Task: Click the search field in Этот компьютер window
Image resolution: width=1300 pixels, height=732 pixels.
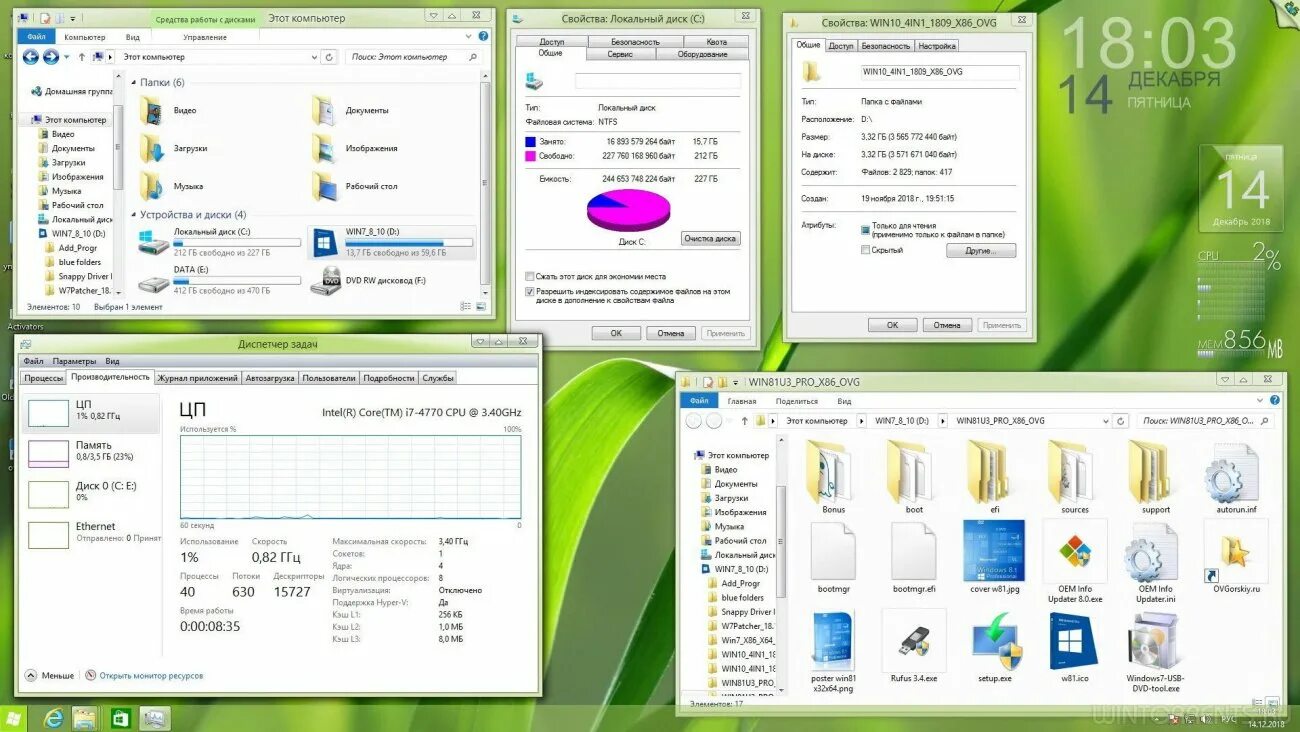Action: pyautogui.click(x=414, y=57)
